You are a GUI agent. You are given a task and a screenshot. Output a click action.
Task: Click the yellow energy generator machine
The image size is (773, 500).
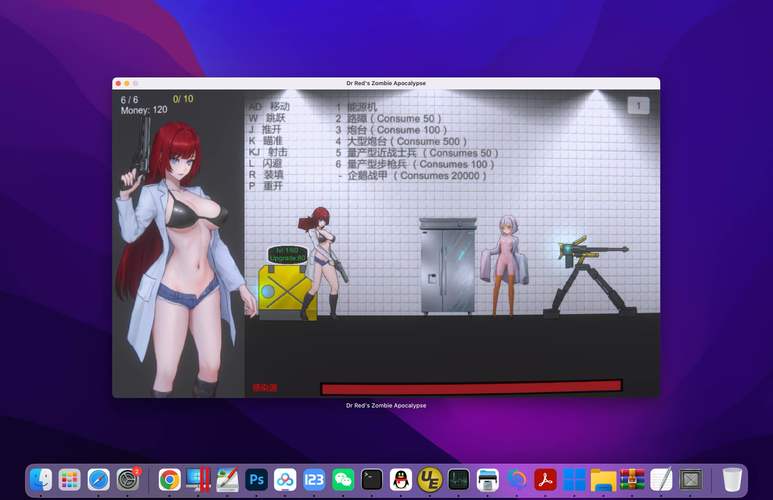tap(286, 291)
